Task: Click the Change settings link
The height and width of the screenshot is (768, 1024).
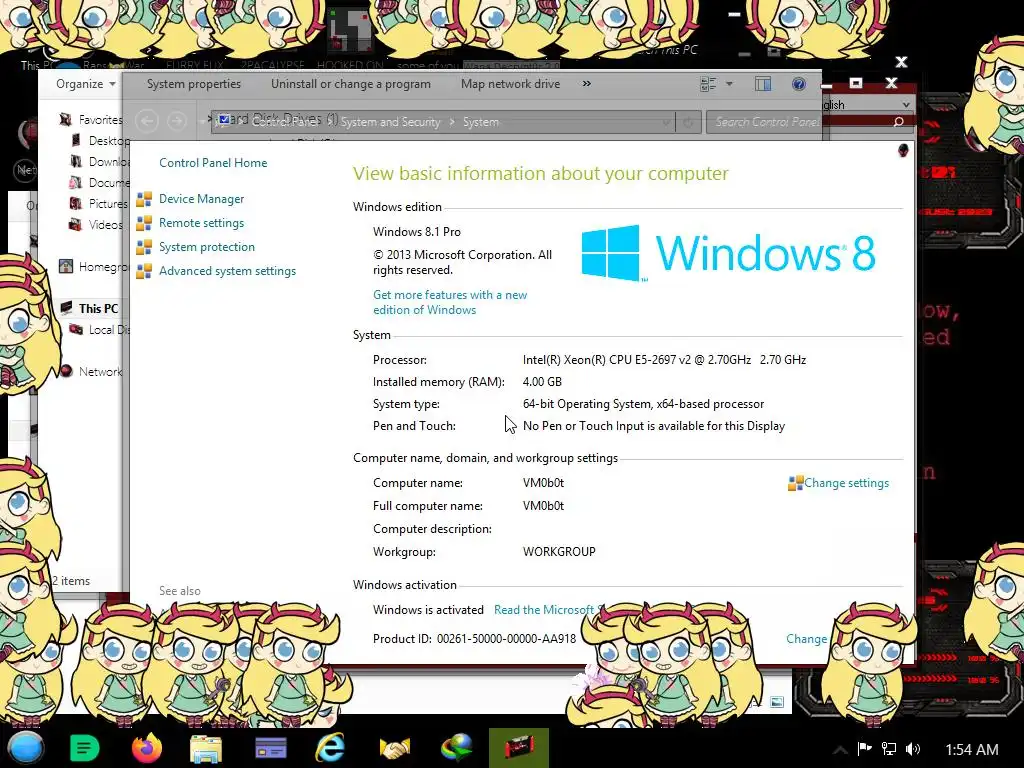Action: point(846,483)
